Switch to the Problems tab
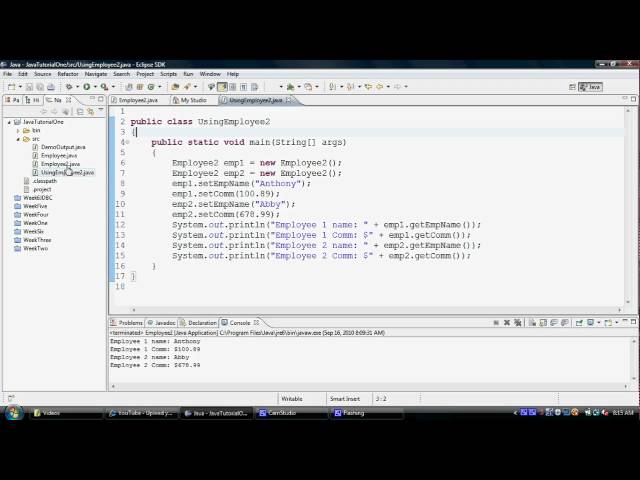Image resolution: width=640 pixels, height=480 pixels. pos(127,323)
